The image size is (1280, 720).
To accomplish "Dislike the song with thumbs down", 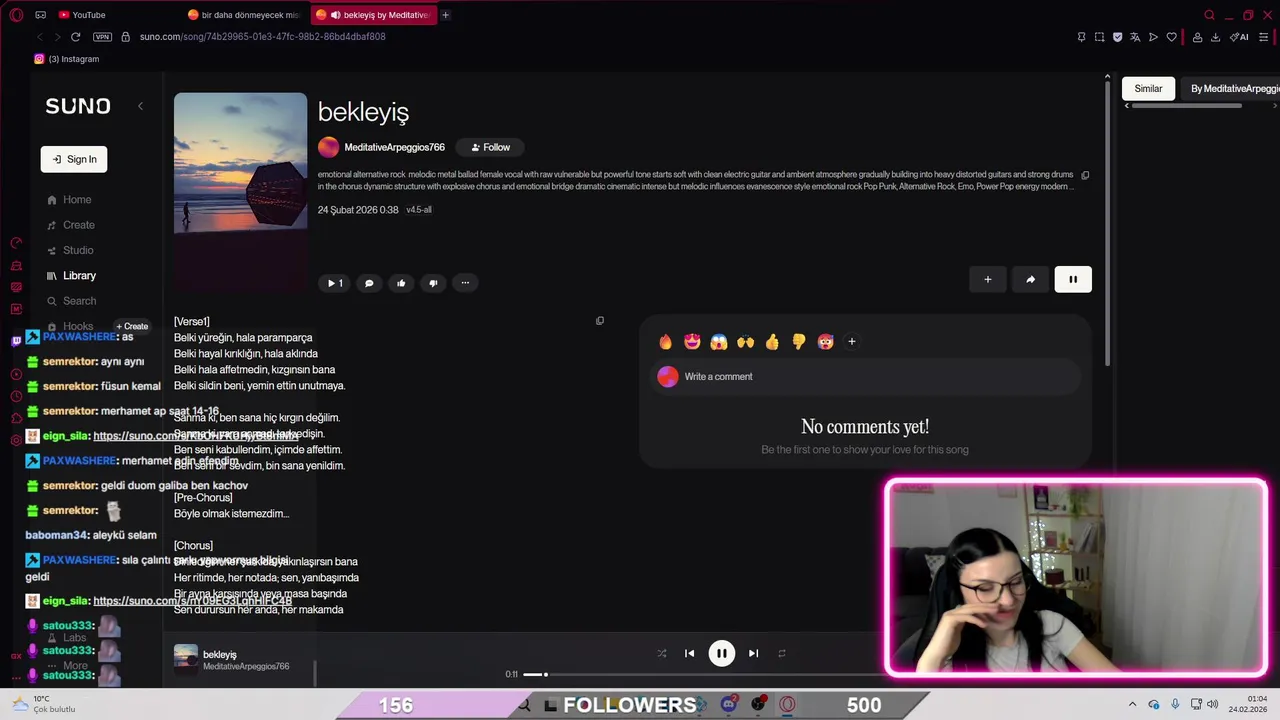I will 433,283.
